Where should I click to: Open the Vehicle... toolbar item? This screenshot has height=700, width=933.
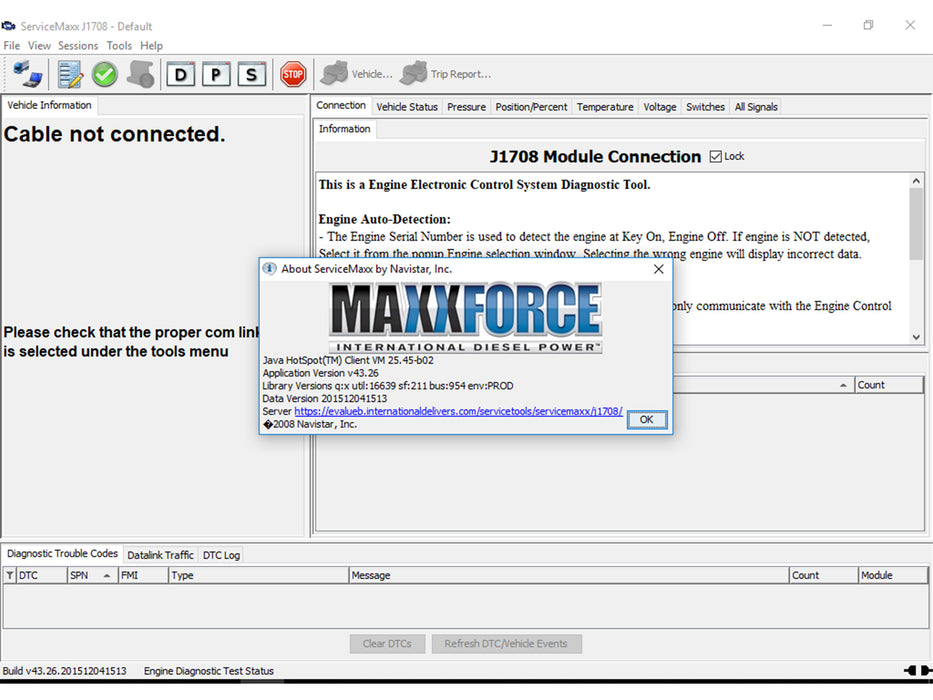point(356,74)
